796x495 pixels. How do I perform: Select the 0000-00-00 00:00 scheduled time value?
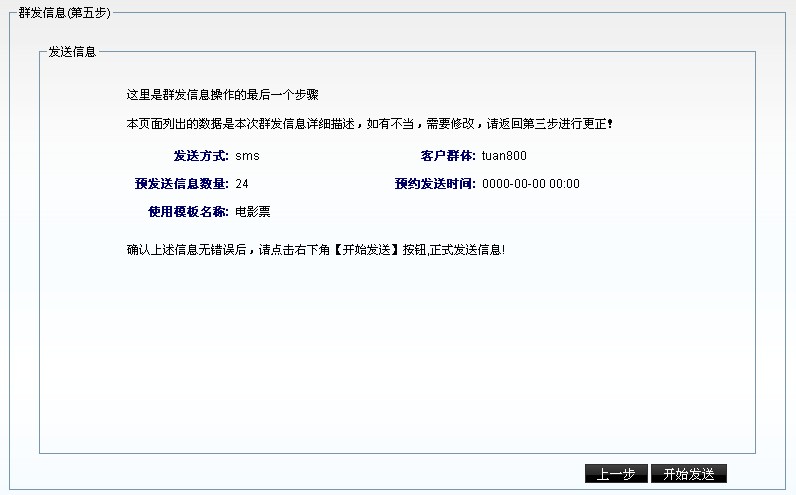tap(530, 184)
